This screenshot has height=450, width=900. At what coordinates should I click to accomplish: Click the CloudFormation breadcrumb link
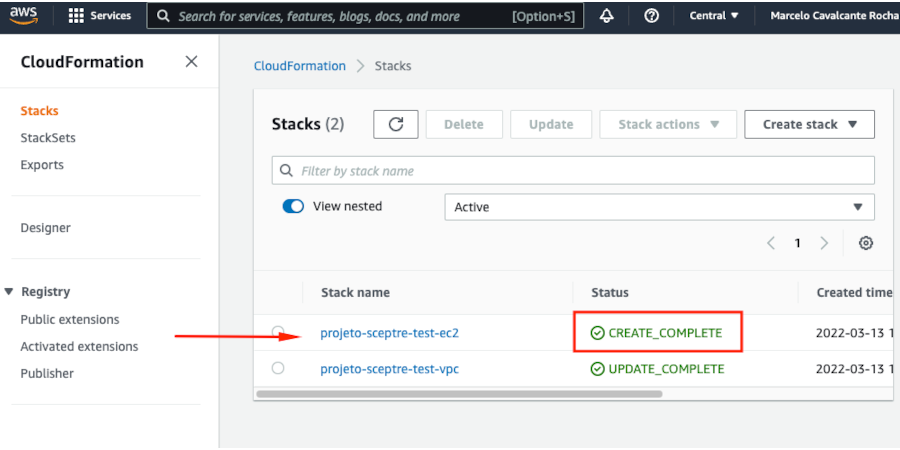tap(299, 66)
